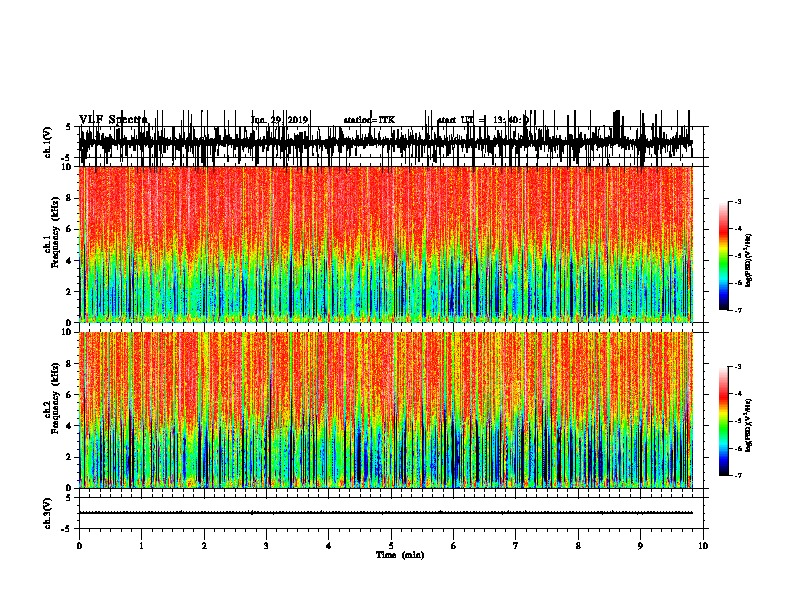The width and height of the screenshot is (792, 612).
Task: Click the '1' tick on the time axis
Action: pyautogui.click(x=141, y=546)
